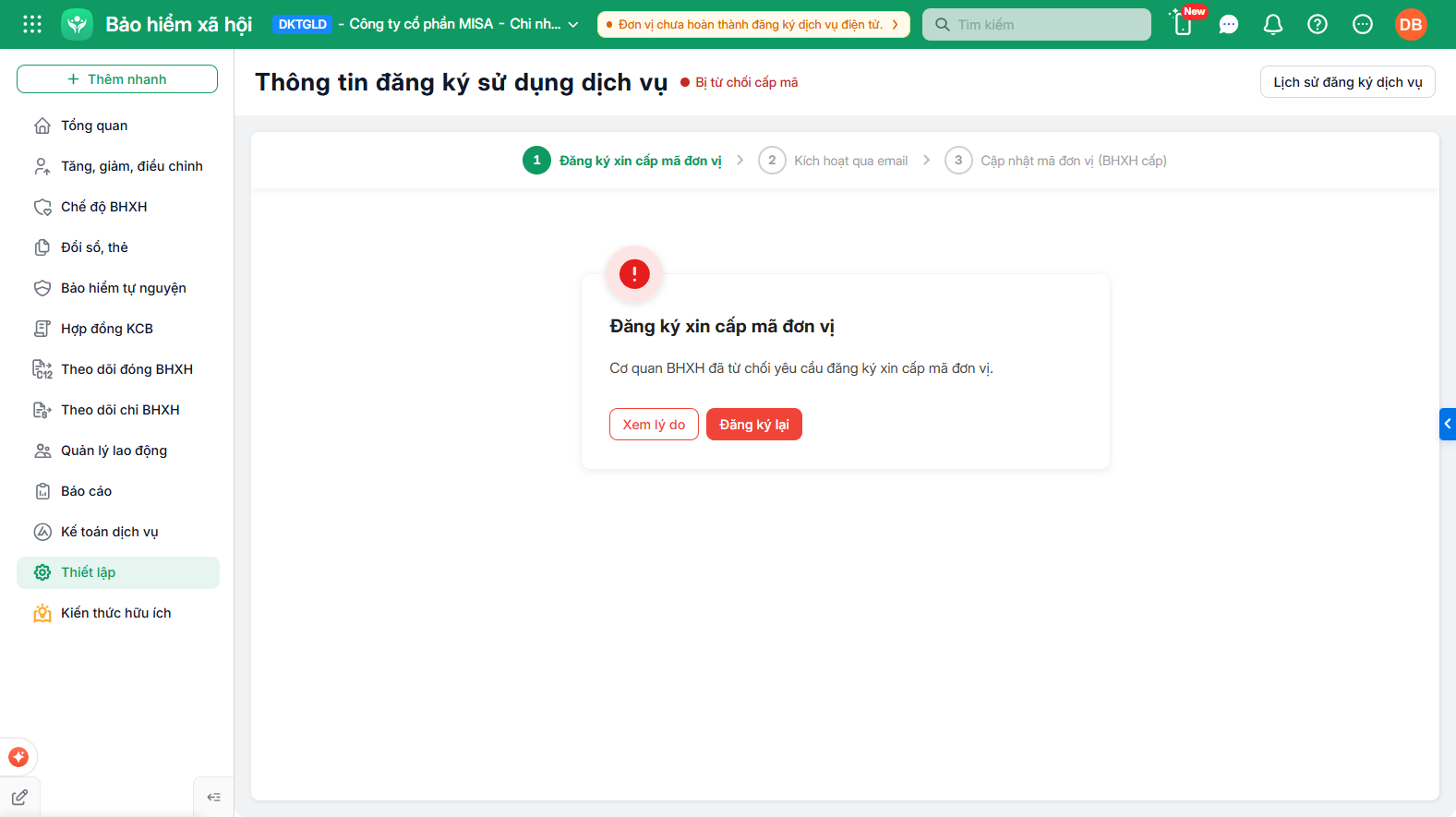The width and height of the screenshot is (1456, 817).
Task: Click the incomplete e-service registration warning banner
Action: [x=753, y=25]
